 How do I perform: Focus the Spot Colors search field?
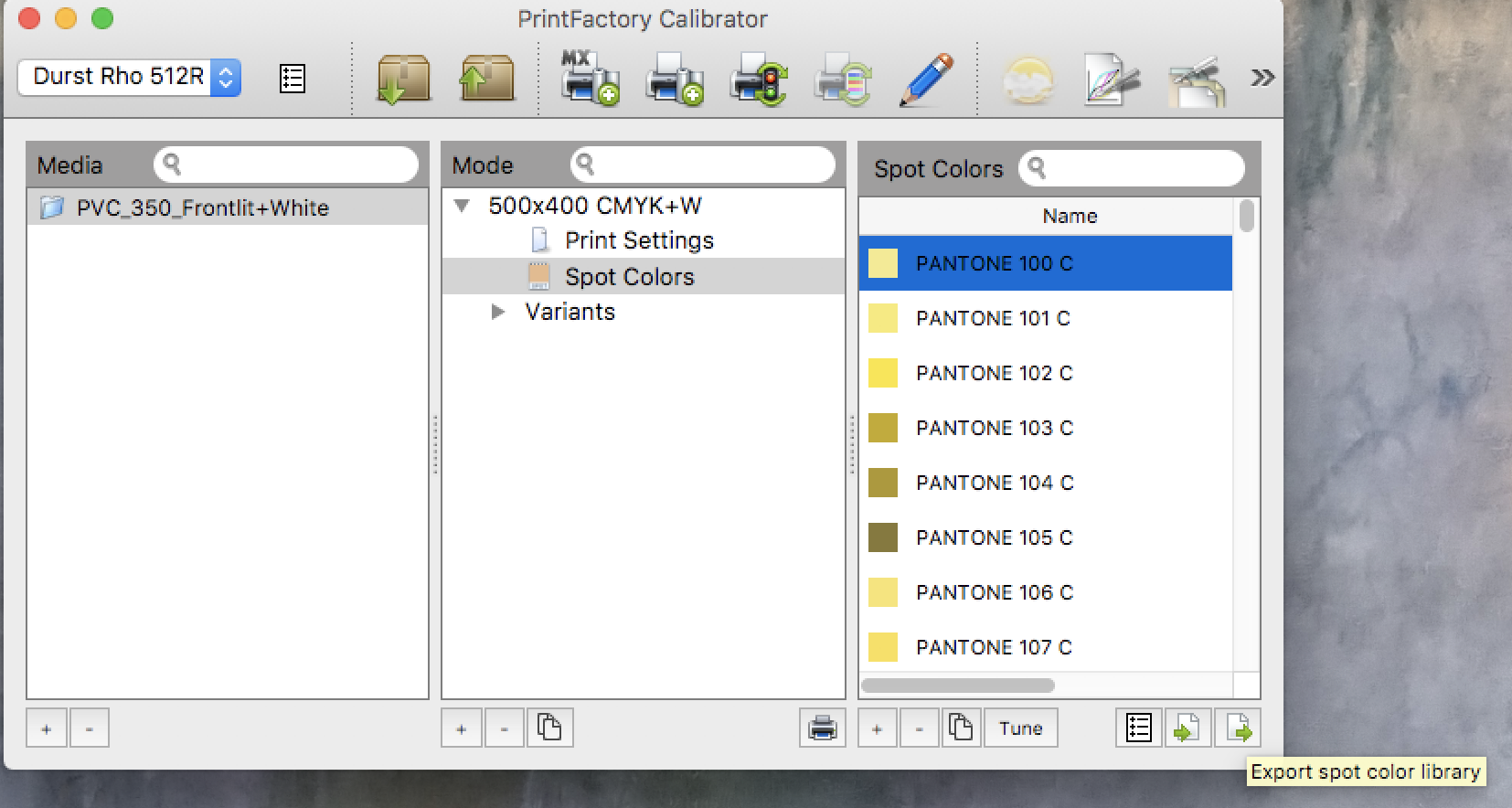tap(1132, 168)
